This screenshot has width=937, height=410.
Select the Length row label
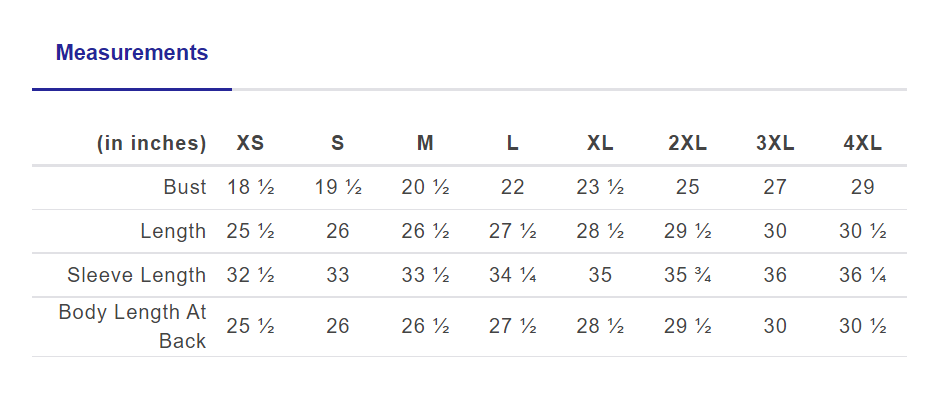point(173,231)
